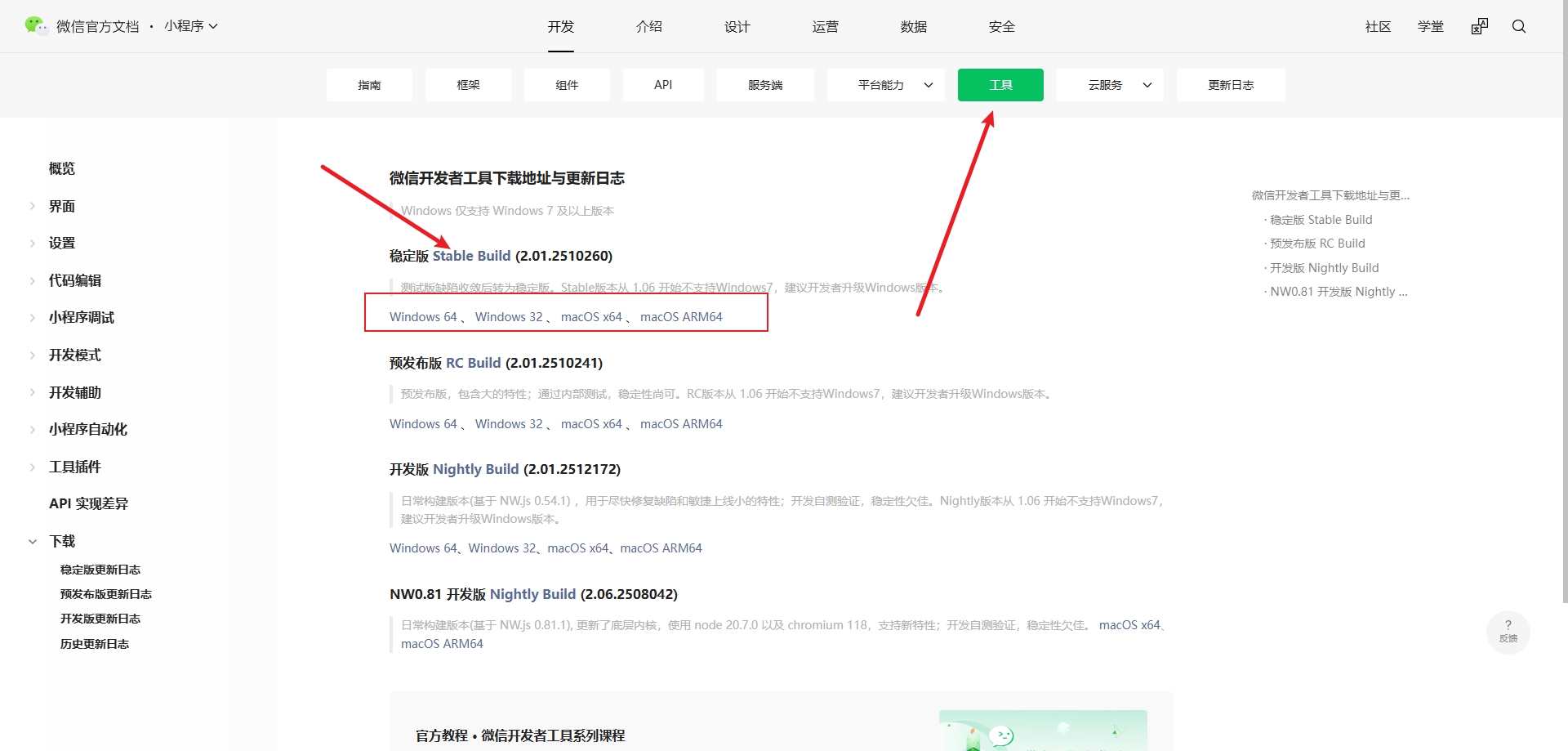This screenshot has height=751, width=1568.
Task: Click the language translate icon
Action: pos(1480,26)
